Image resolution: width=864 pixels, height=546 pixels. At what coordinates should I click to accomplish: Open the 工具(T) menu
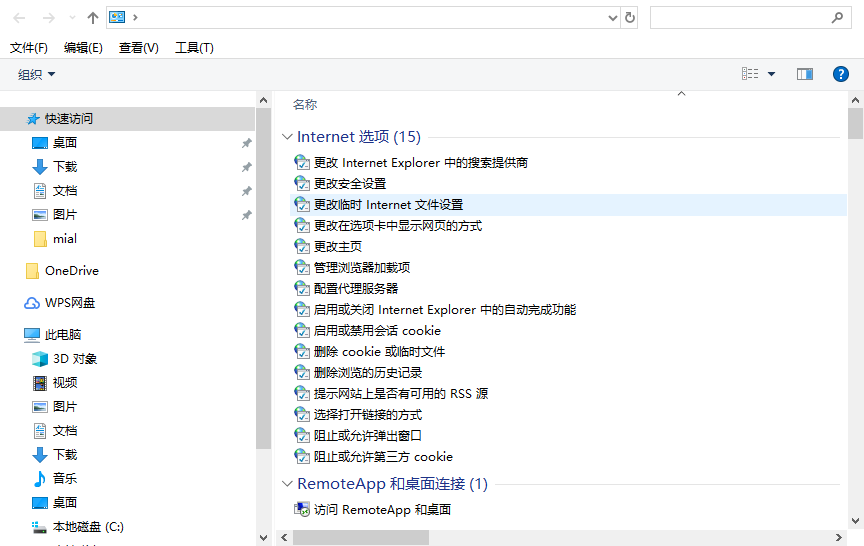coord(194,48)
